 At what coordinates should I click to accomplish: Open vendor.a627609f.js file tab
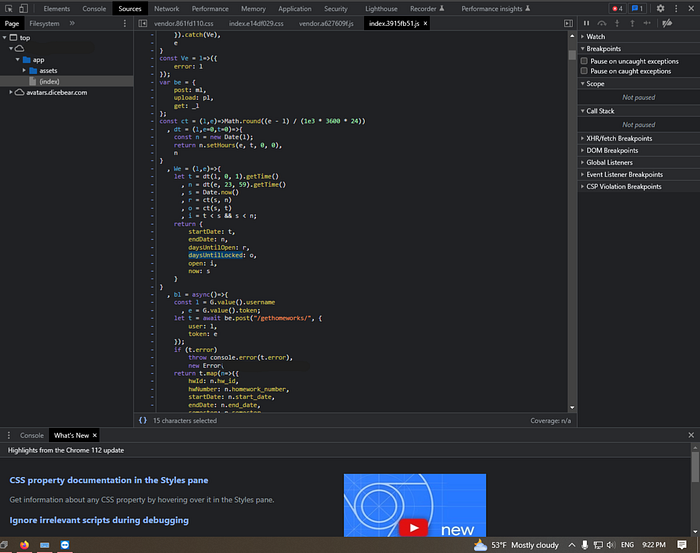326,24
